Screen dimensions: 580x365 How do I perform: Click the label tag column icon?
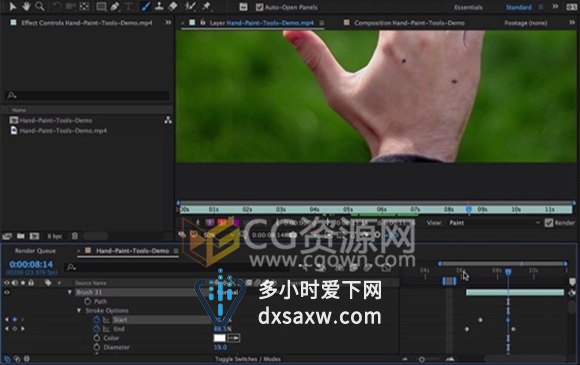coord(48,283)
